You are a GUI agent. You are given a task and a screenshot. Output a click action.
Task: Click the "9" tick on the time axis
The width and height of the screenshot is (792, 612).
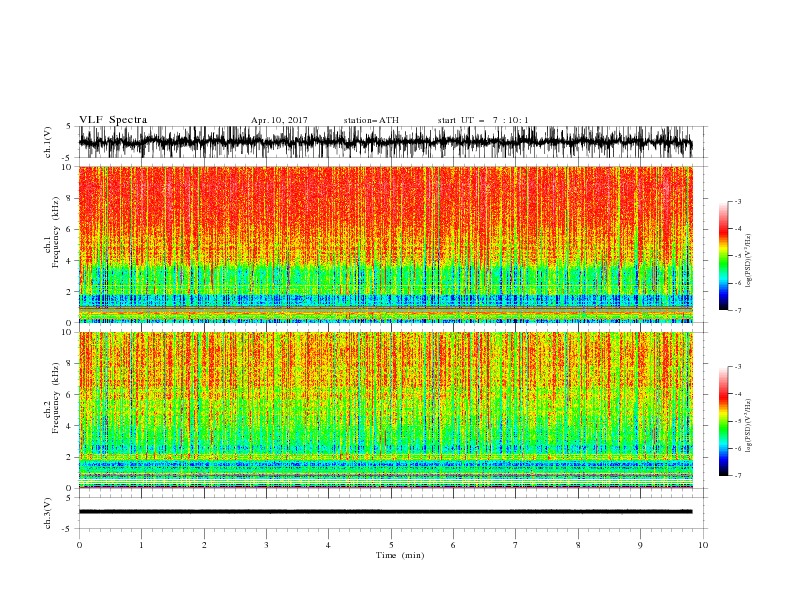pyautogui.click(x=640, y=545)
